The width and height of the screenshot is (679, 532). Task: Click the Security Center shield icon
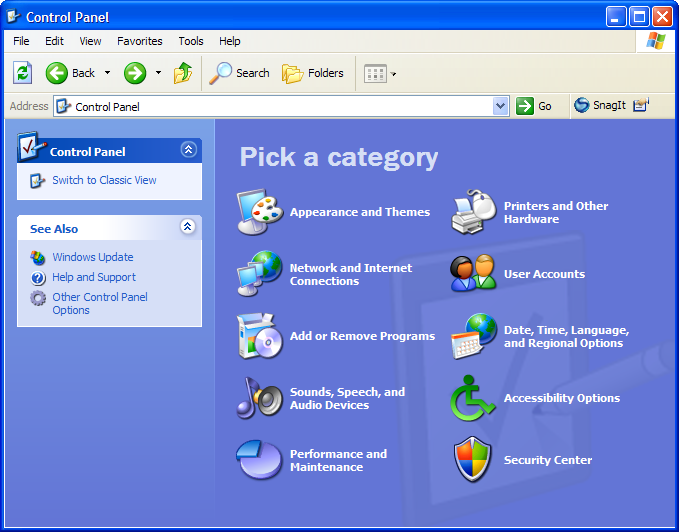click(473, 460)
